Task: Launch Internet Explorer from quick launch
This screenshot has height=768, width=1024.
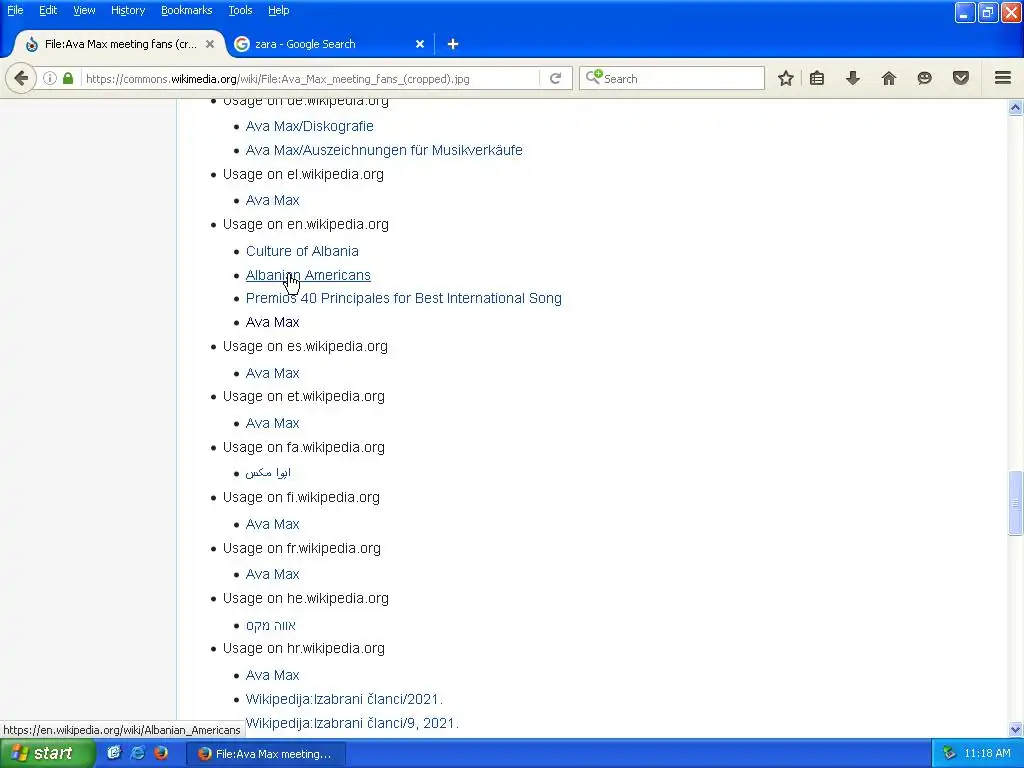Action: point(137,753)
